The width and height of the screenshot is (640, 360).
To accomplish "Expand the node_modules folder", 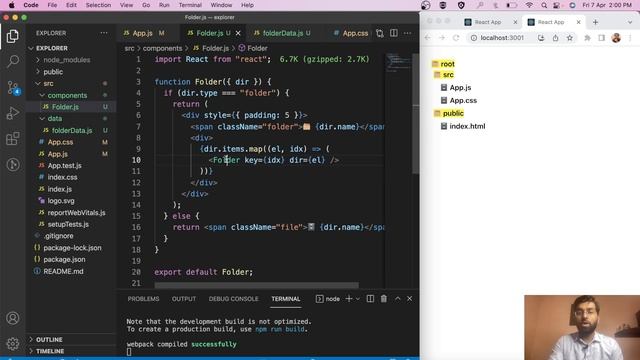I will click(71, 60).
